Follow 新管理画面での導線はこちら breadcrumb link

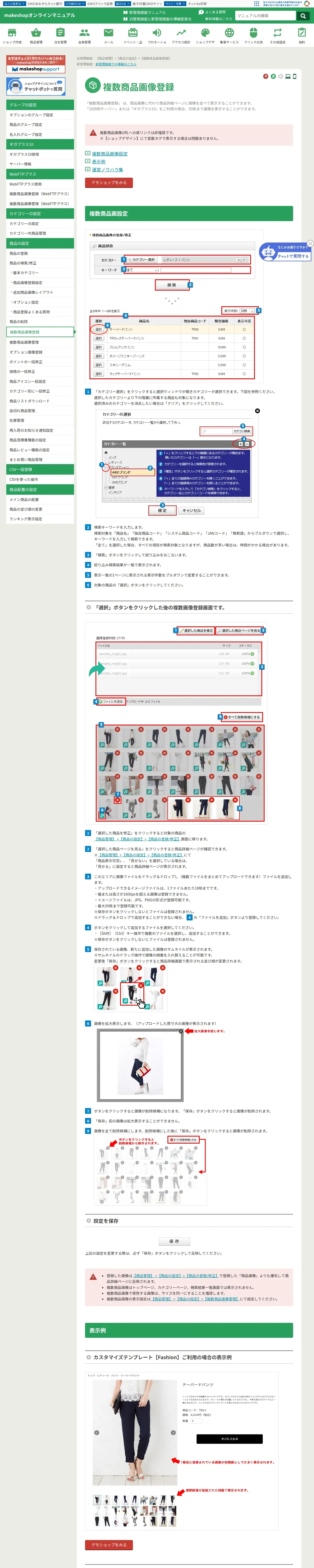pos(116,64)
